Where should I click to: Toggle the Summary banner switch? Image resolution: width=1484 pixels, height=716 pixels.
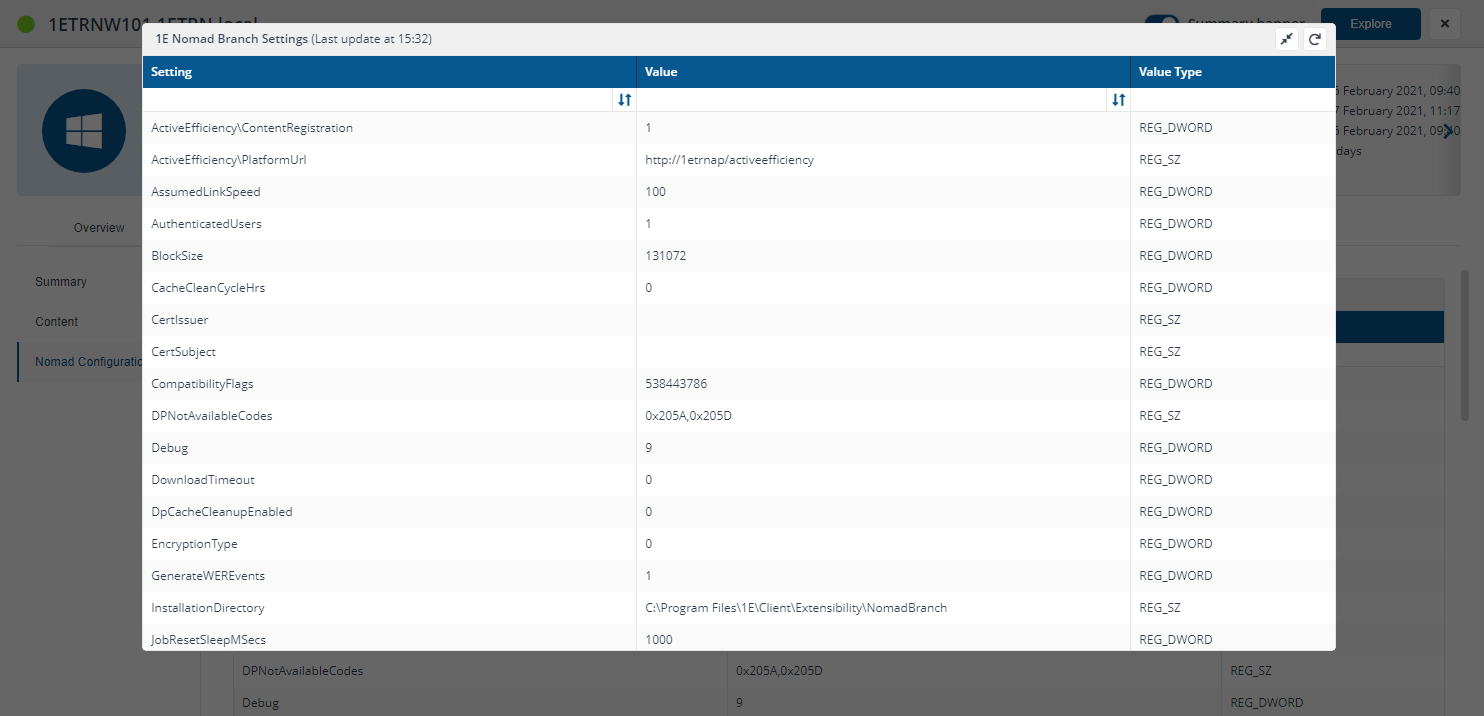1162,23
